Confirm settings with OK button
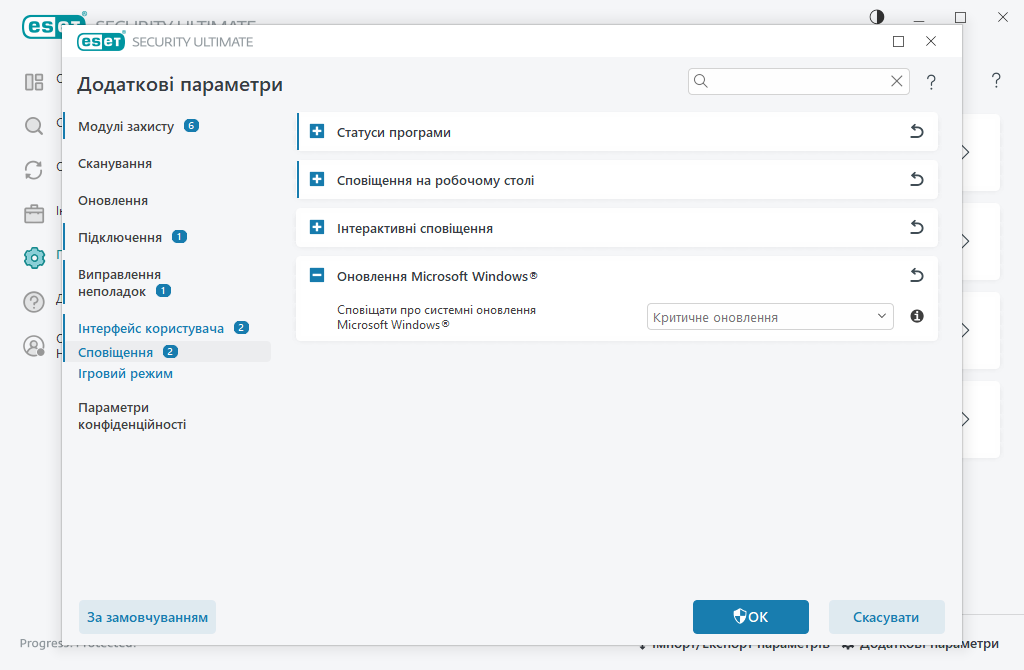Screen dimensions: 1024x670 tap(751, 617)
